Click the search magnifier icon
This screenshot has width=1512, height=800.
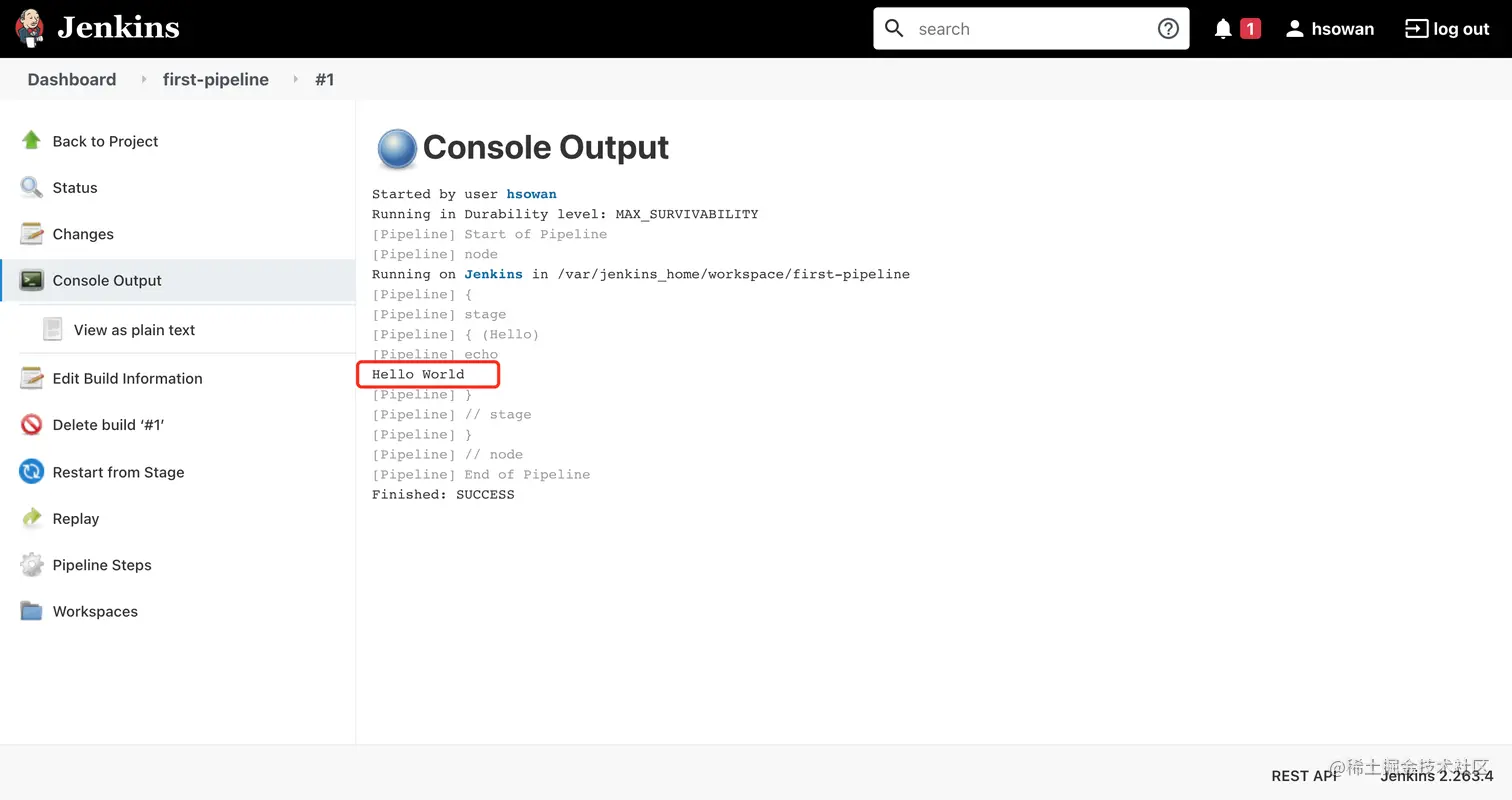(895, 29)
